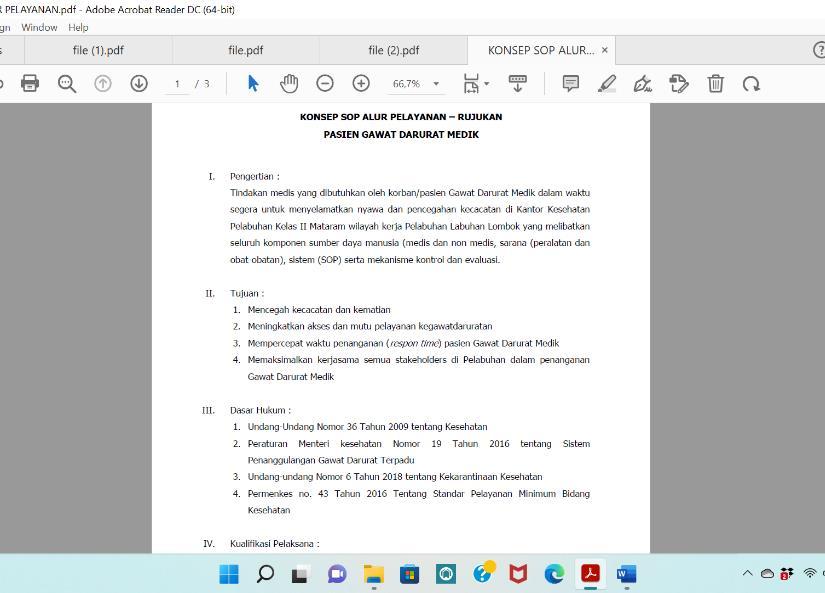Click the Adobe Acrobat taskbar icon

(x=590, y=573)
